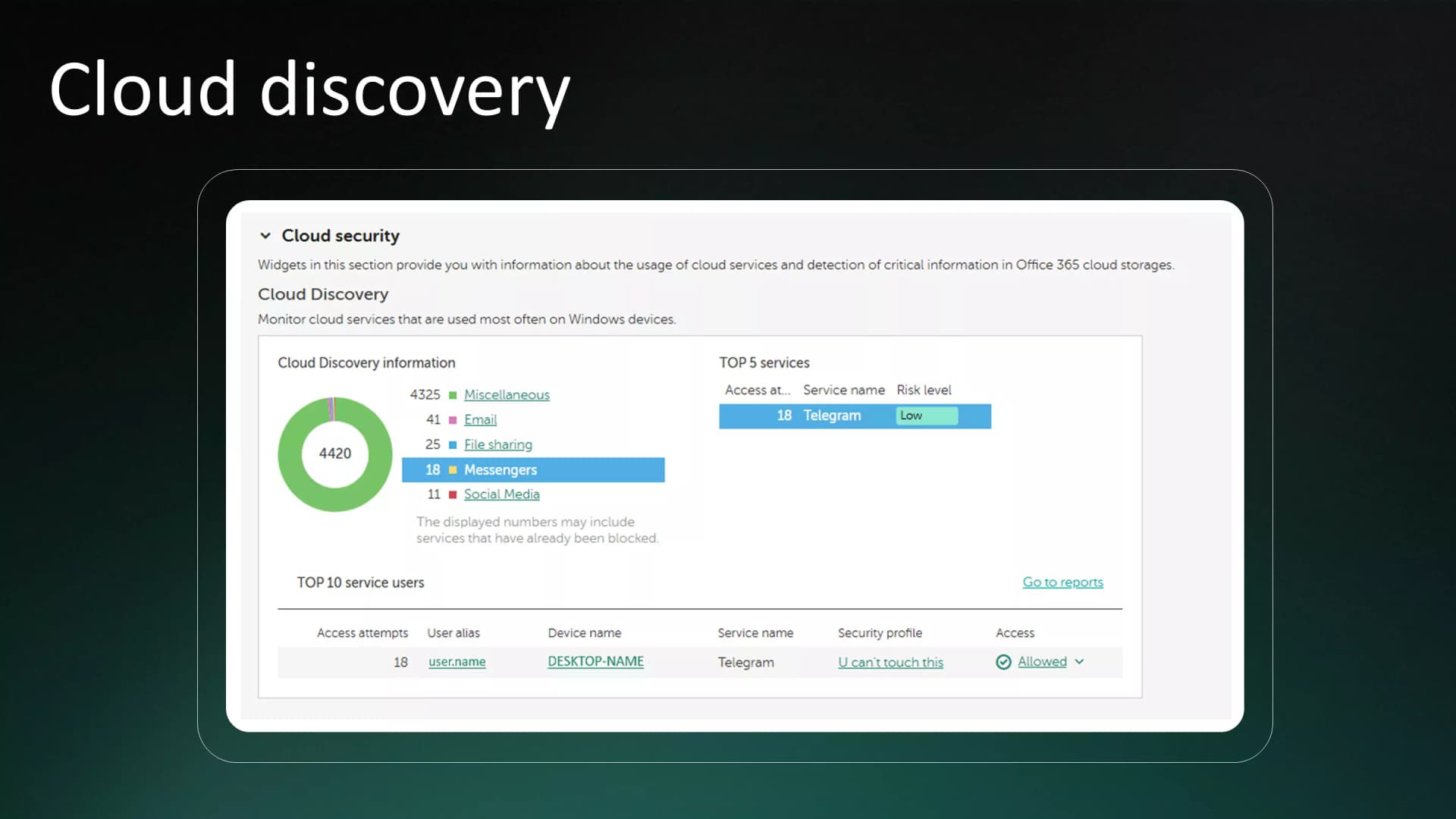Open the Email category link
The height and width of the screenshot is (819, 1456).
coord(480,419)
